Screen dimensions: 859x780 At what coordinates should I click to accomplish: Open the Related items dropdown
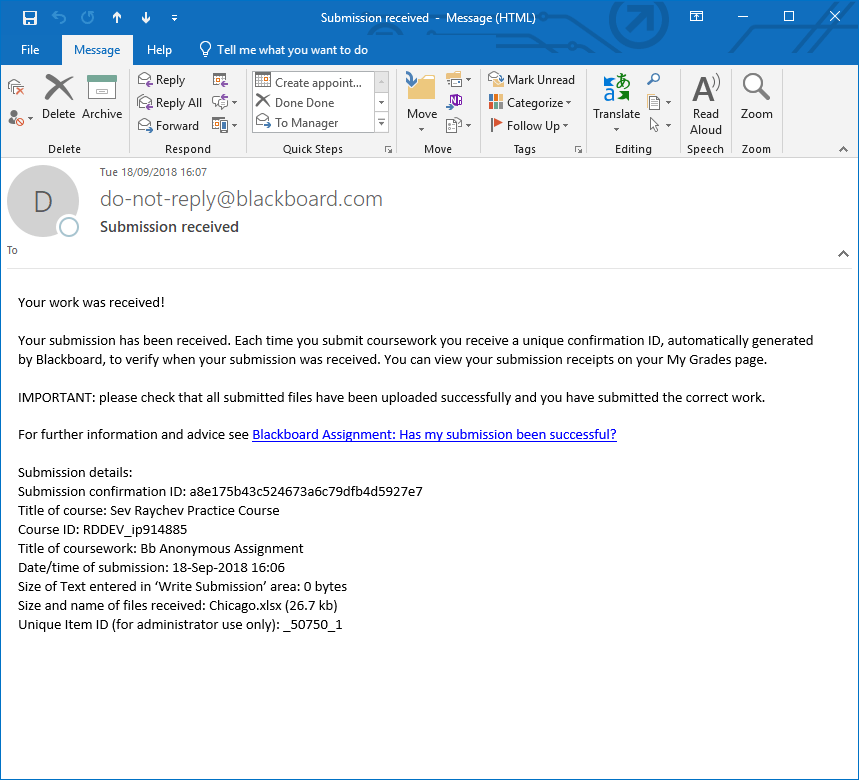click(x=659, y=102)
